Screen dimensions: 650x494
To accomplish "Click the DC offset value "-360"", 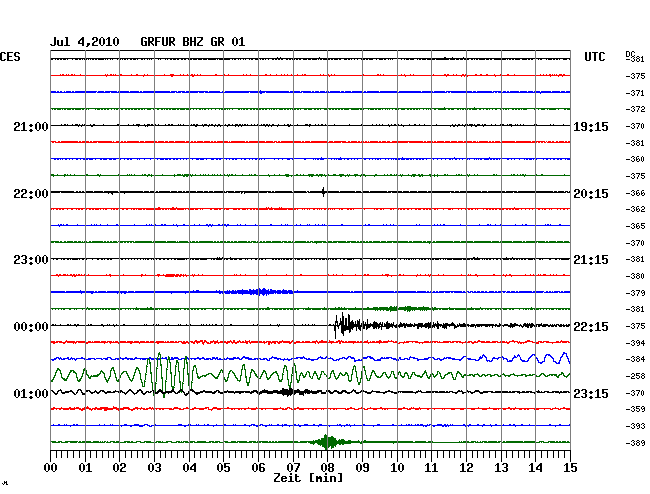I will [635, 159].
